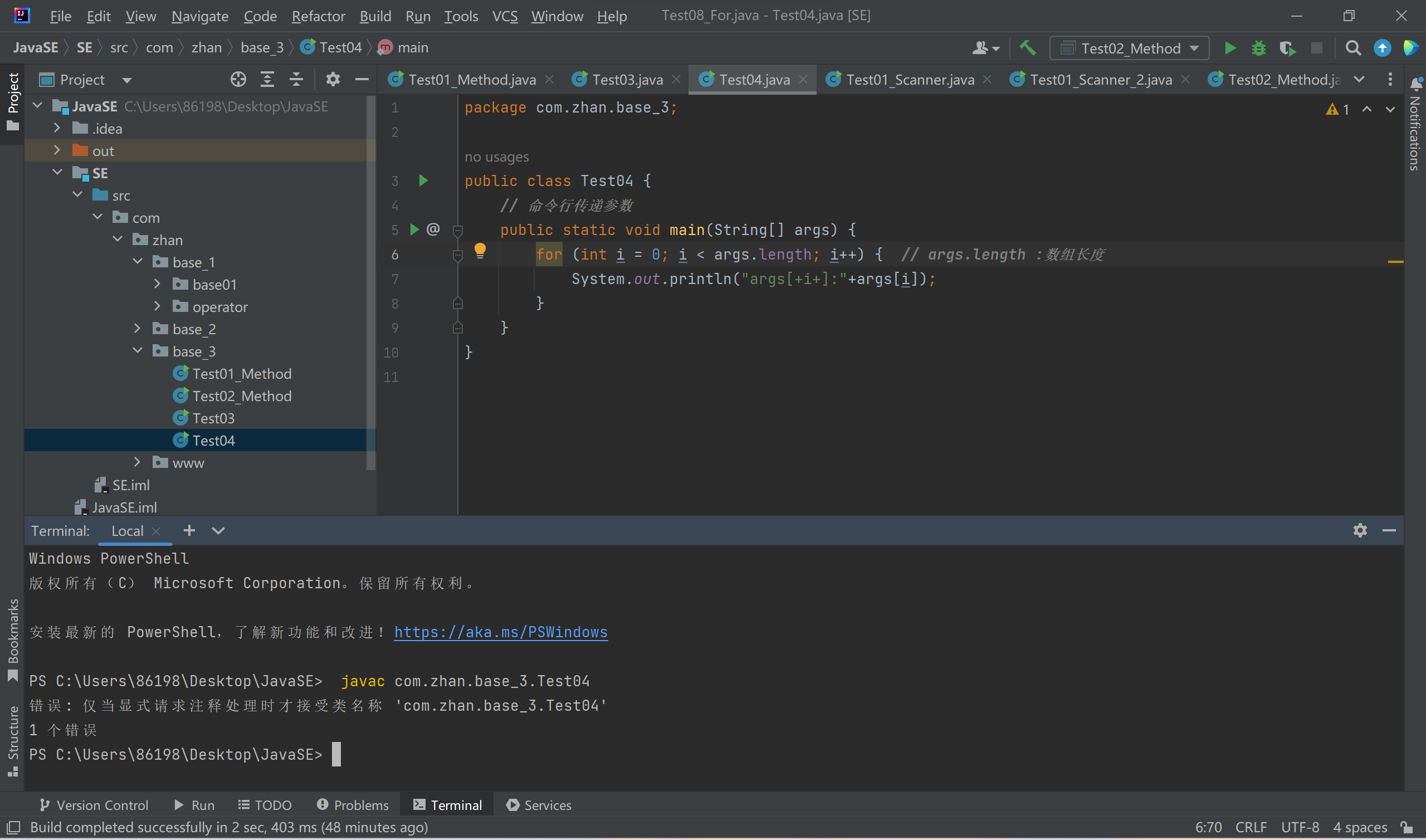
Task: Click Collapse All icon in Project panel
Action: coord(296,79)
